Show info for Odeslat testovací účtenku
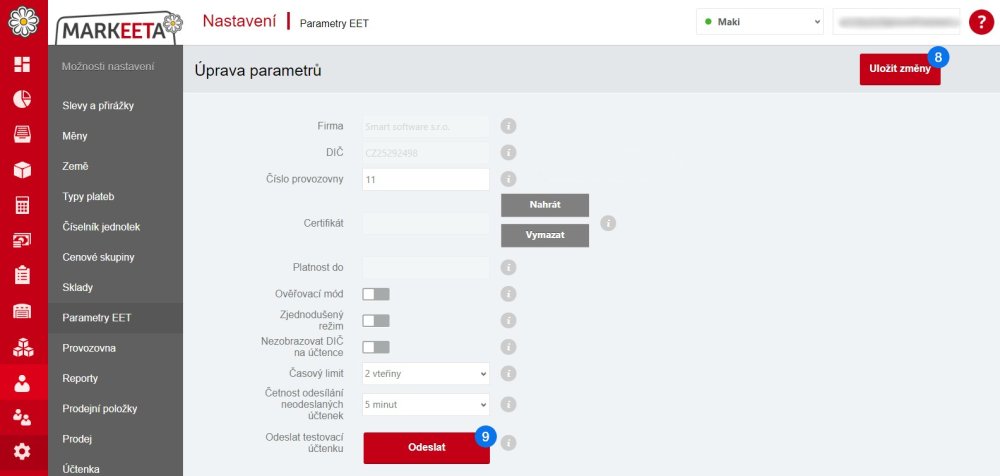The height and width of the screenshot is (476, 1000). 508,443
